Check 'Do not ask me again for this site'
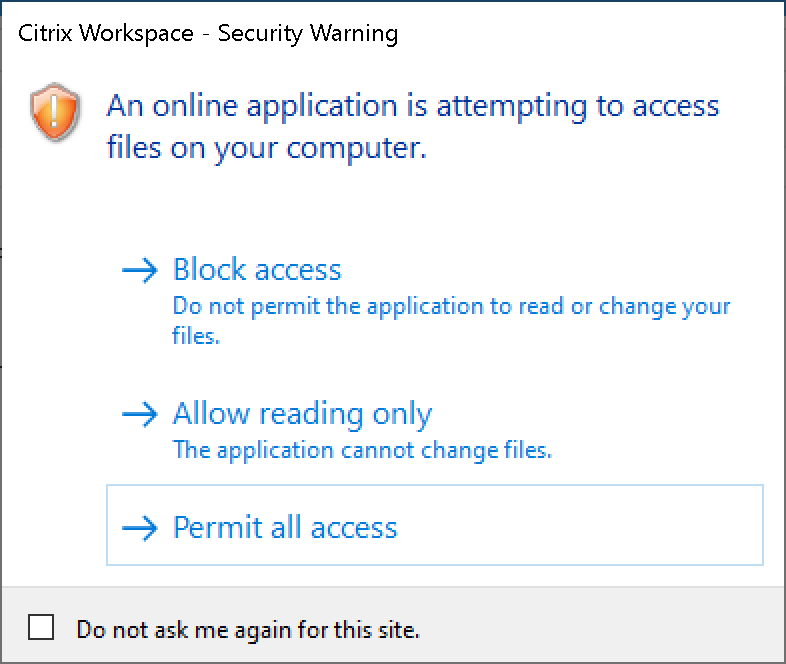Screen dimensions: 786x664 [x=41, y=627]
